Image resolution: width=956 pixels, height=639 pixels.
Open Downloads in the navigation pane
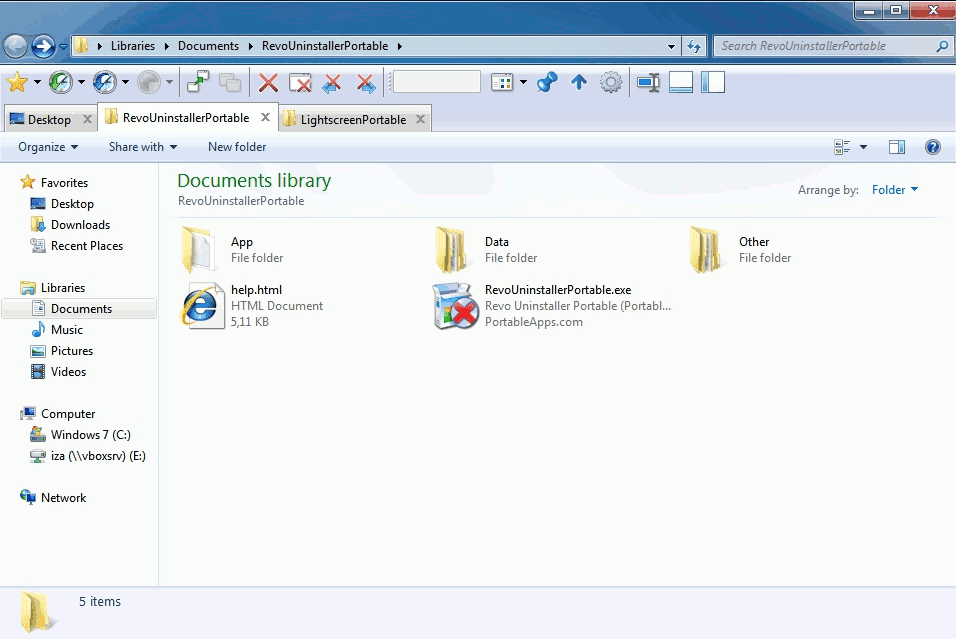tap(80, 224)
